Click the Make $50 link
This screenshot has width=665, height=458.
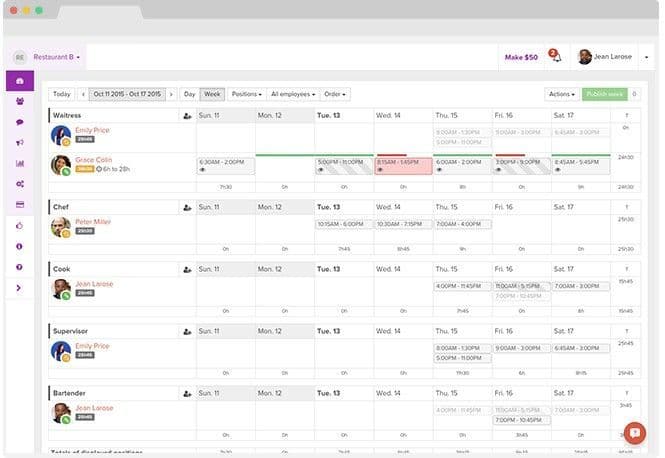(520, 57)
